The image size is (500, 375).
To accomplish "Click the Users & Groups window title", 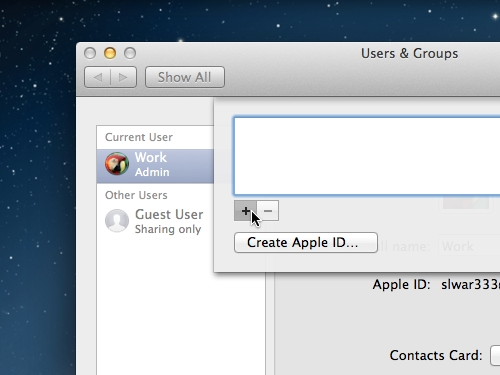I will [409, 53].
